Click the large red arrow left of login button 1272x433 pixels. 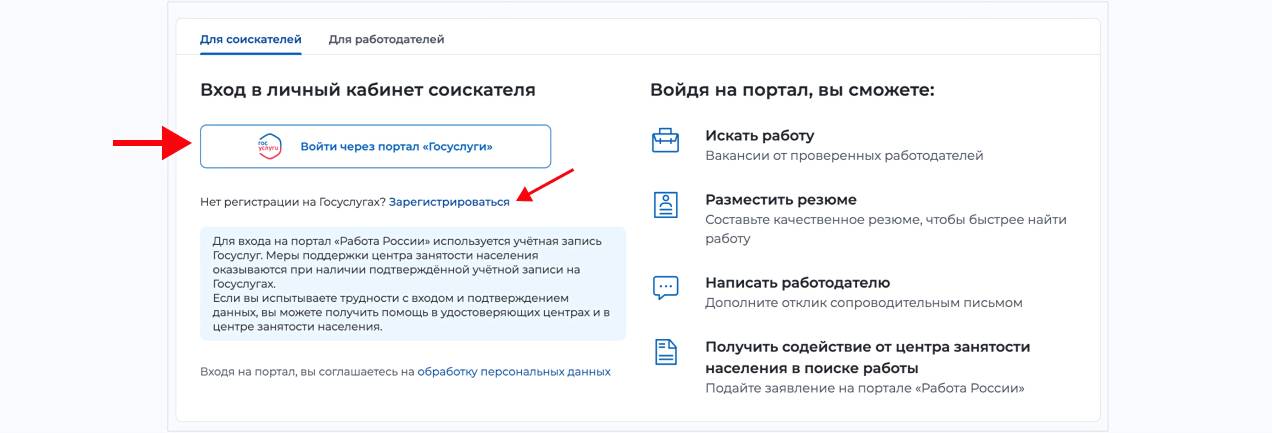[x=151, y=145]
